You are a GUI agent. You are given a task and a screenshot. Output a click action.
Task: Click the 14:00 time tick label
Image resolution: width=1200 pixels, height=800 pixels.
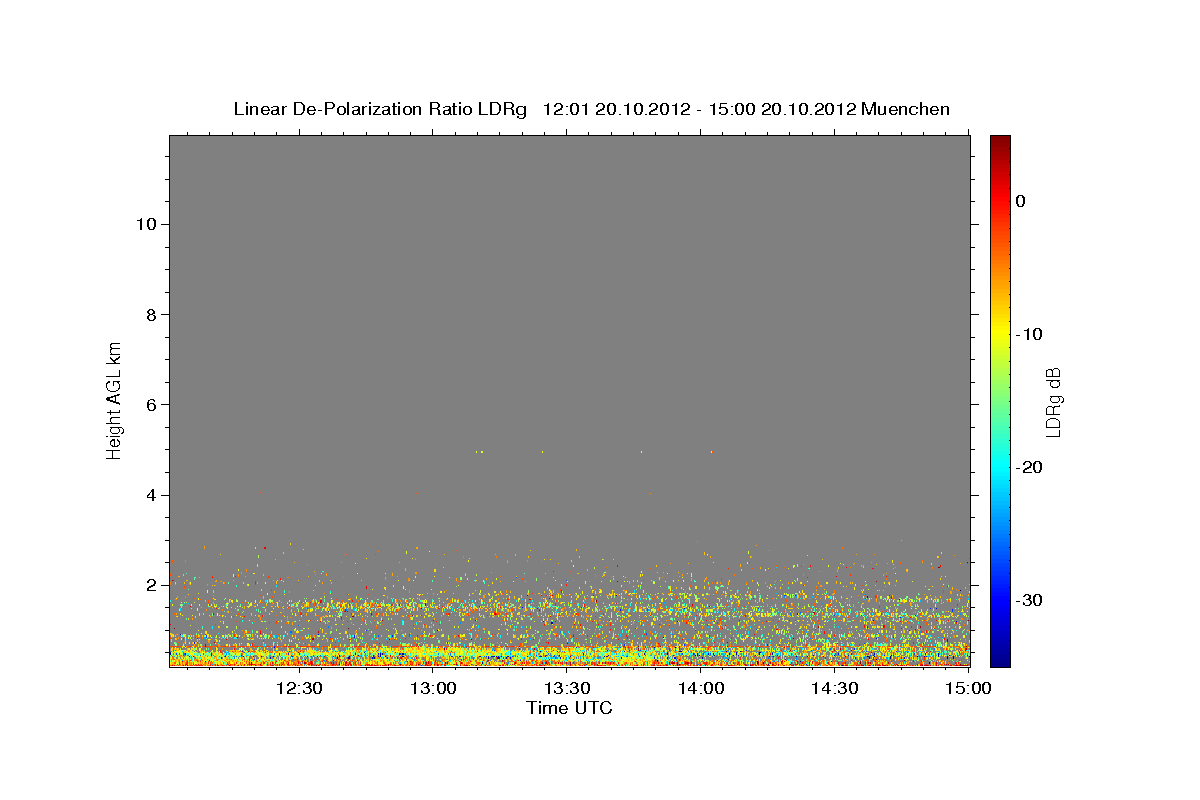pyautogui.click(x=702, y=688)
